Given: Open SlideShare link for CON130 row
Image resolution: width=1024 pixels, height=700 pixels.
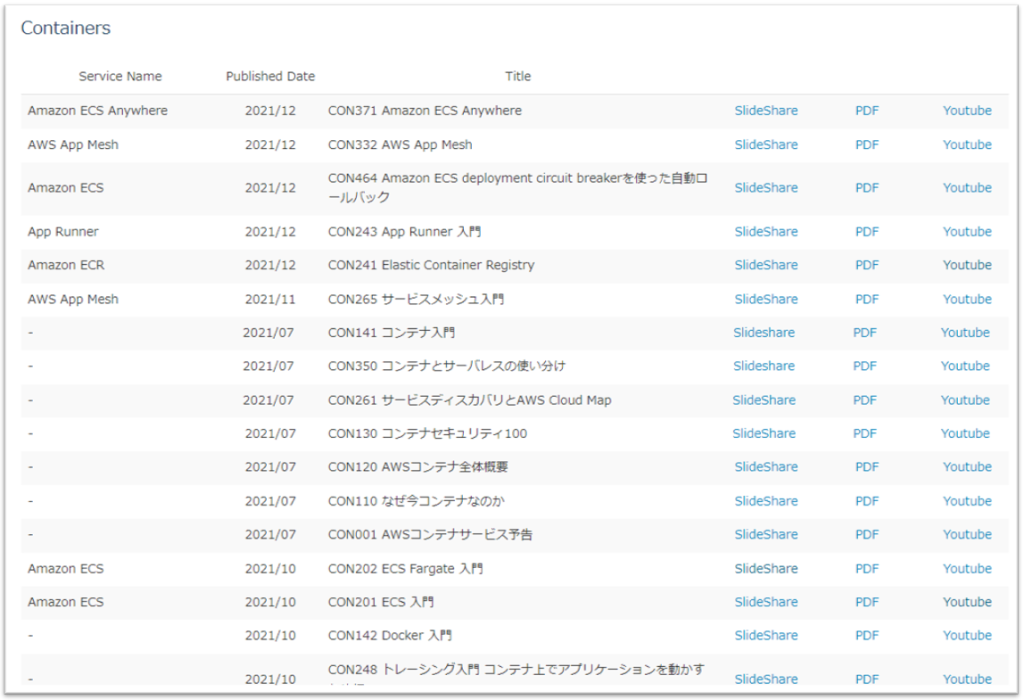Looking at the screenshot, I should click(x=763, y=433).
